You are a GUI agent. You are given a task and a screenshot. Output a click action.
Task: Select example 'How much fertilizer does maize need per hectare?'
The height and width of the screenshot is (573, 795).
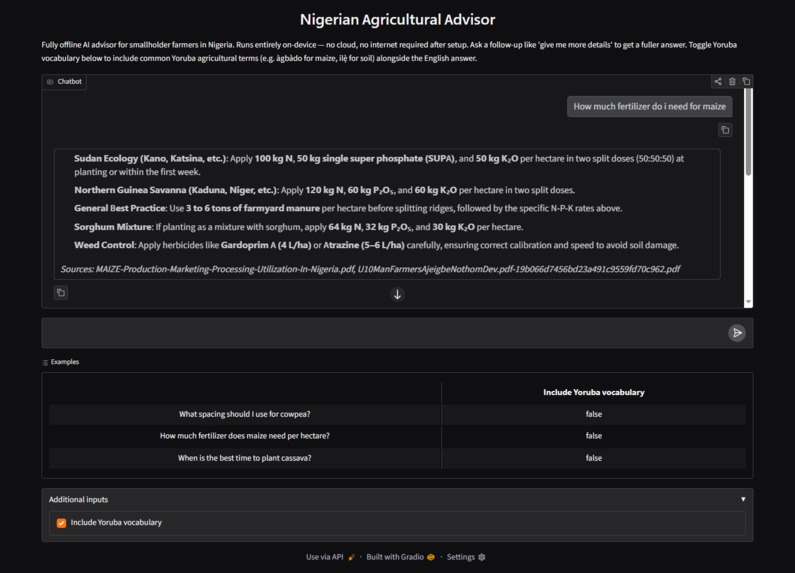pyautogui.click(x=244, y=436)
